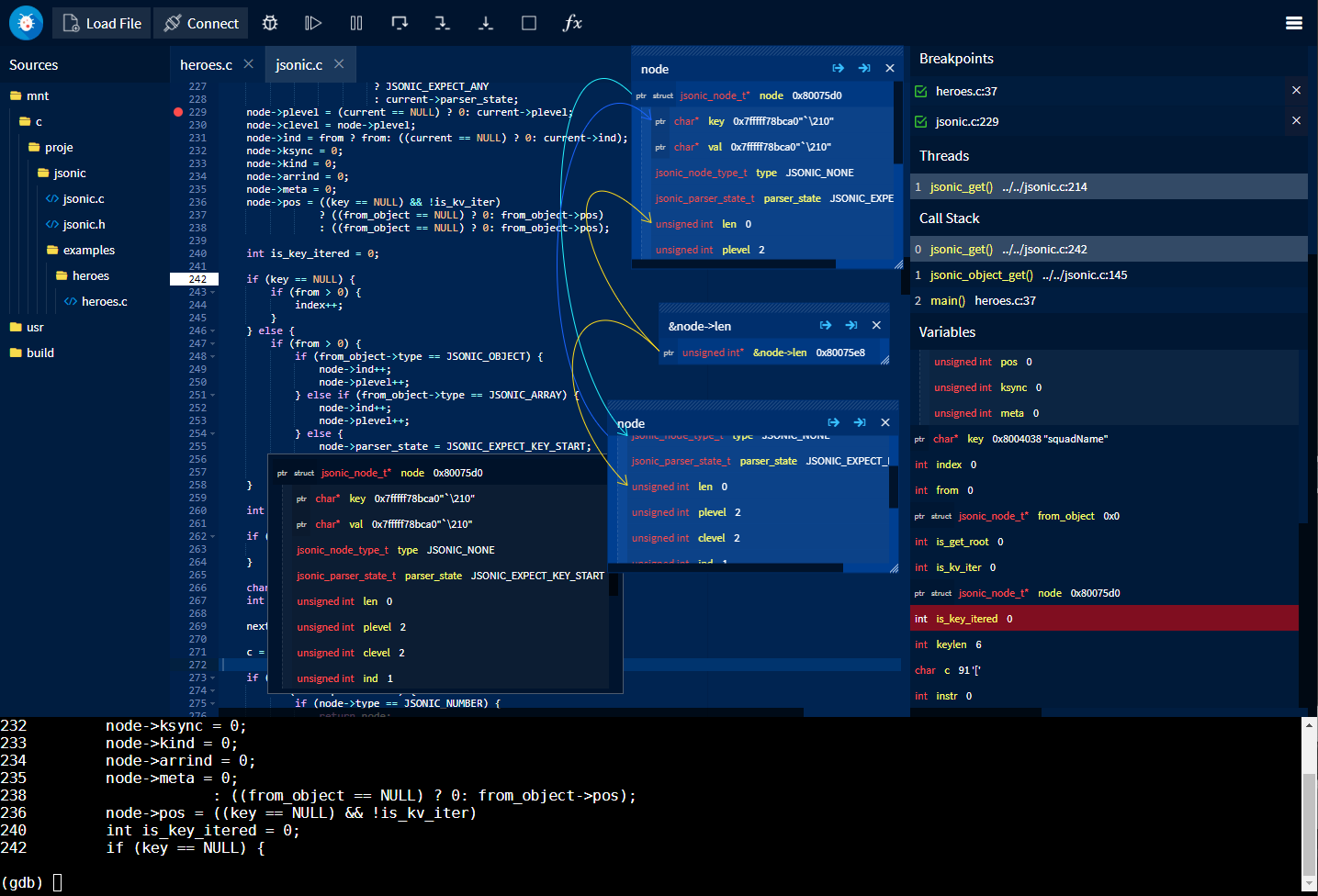1318x896 pixels.
Task: Click the continue execution play icon
Action: click(313, 23)
